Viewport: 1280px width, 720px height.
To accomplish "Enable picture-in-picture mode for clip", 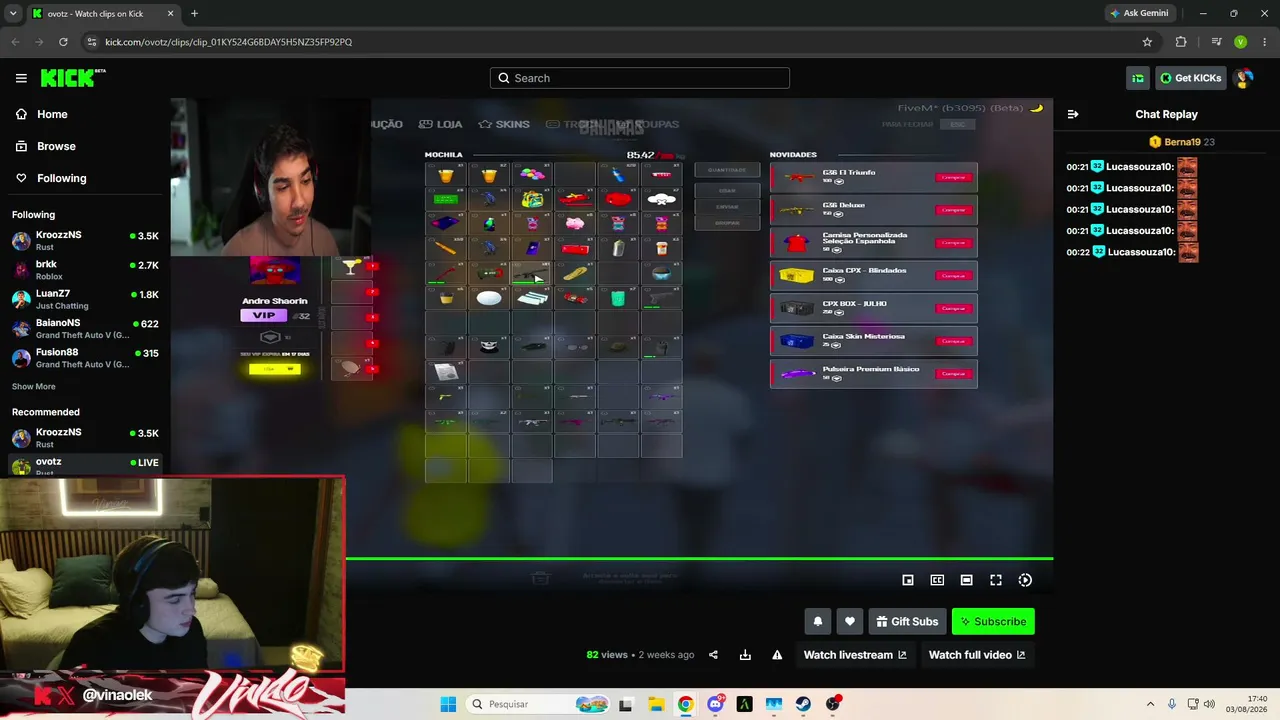I will (908, 580).
